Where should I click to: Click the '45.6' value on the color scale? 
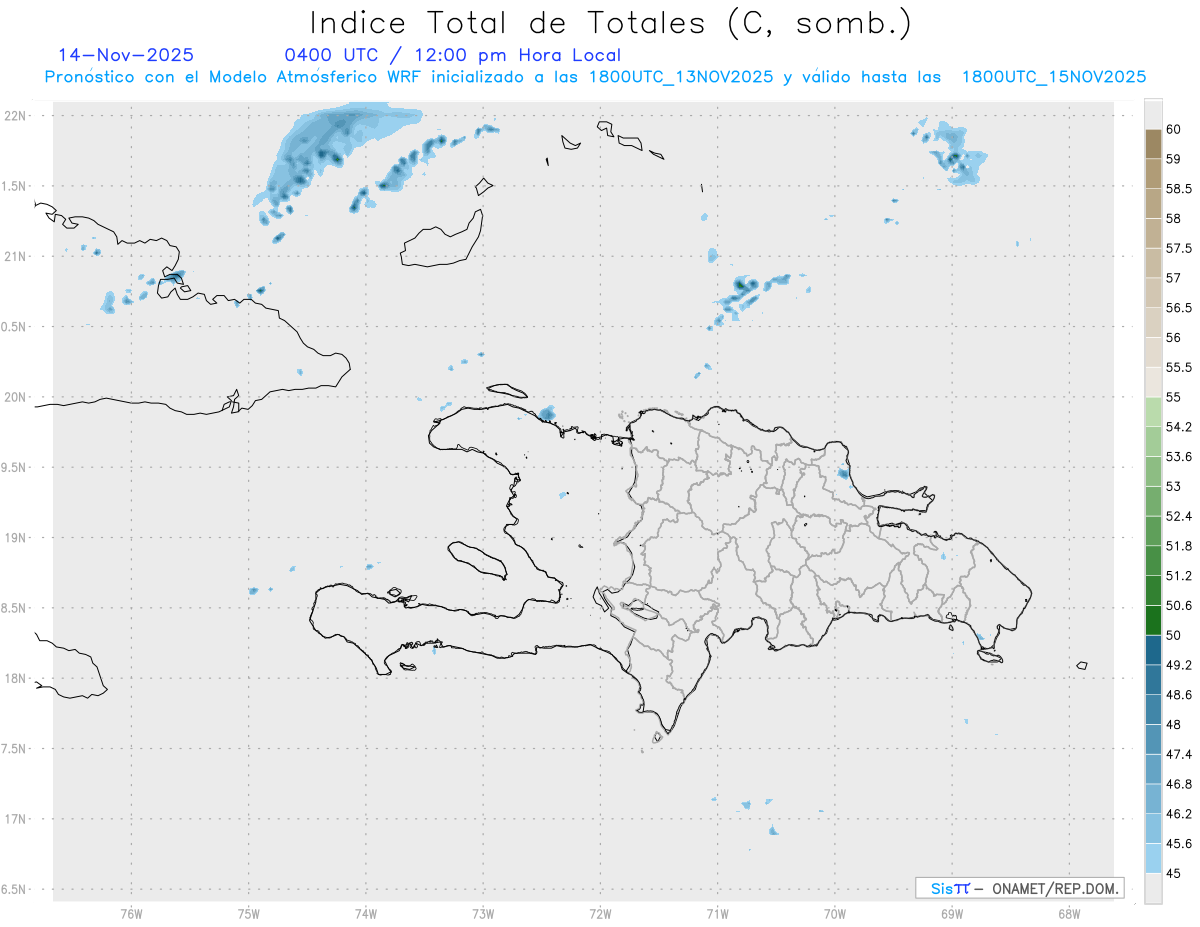1178,844
